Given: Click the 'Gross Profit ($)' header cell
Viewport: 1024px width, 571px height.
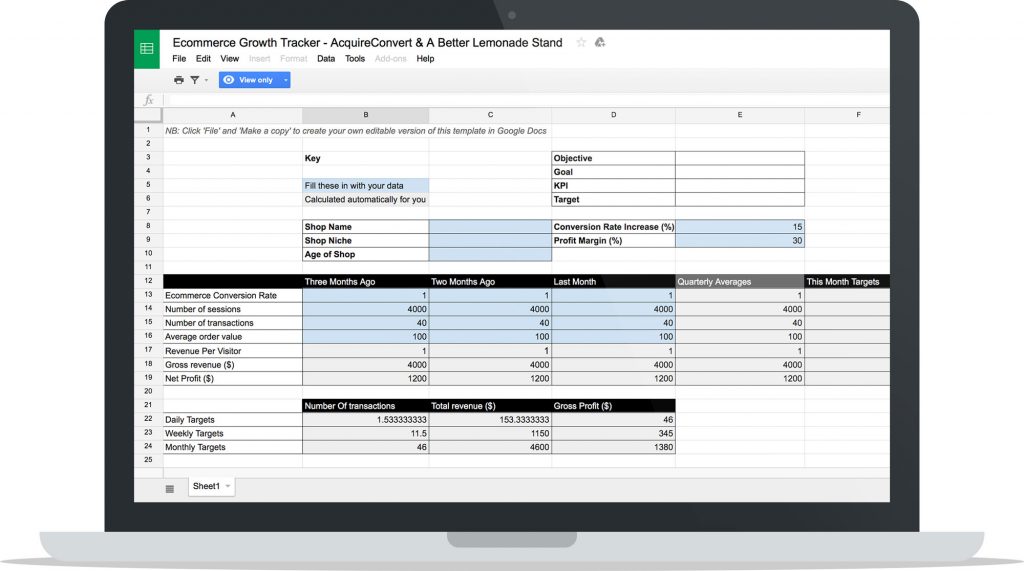Looking at the screenshot, I should (x=613, y=406).
